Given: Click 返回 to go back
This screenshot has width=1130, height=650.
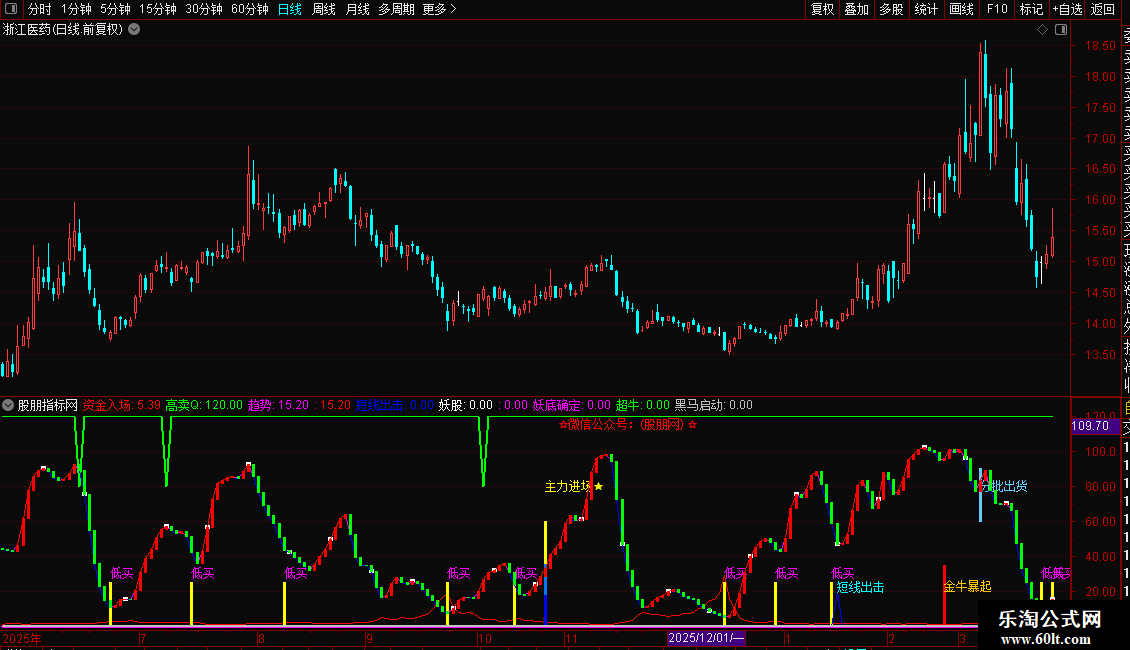Looking at the screenshot, I should (1103, 9).
